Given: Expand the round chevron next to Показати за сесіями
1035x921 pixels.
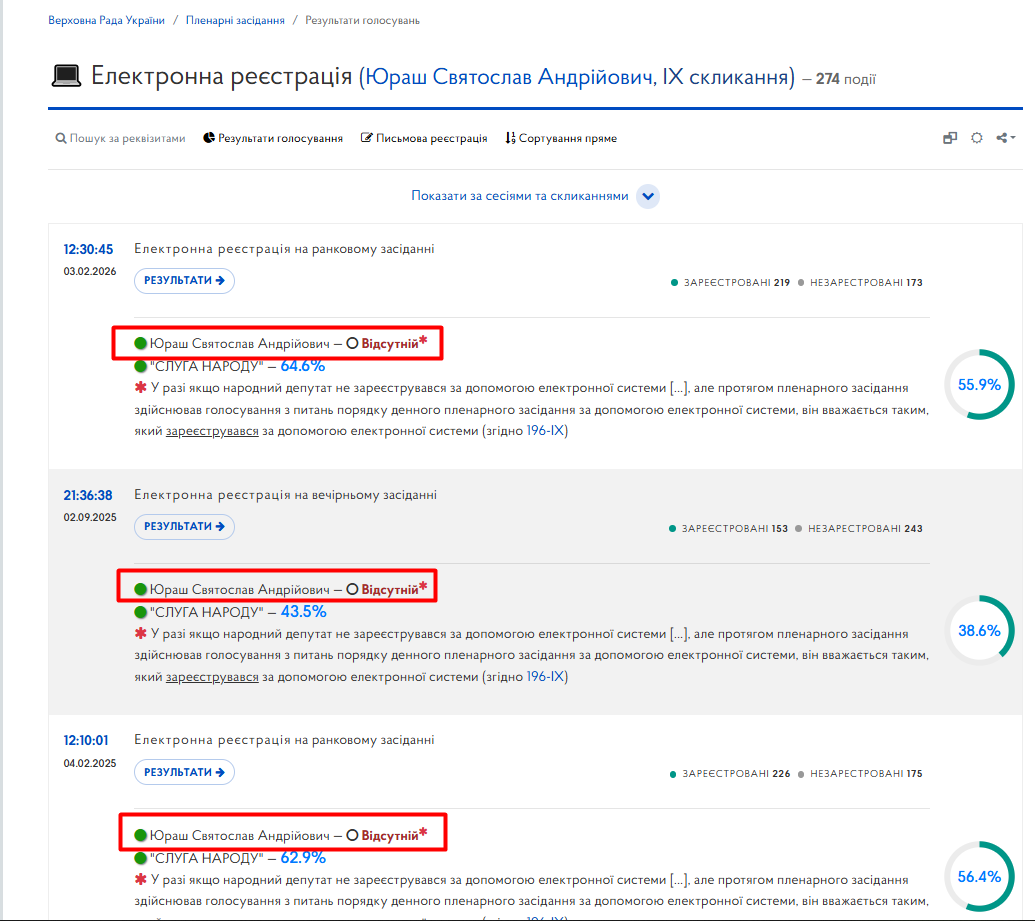Looking at the screenshot, I should tap(648, 196).
